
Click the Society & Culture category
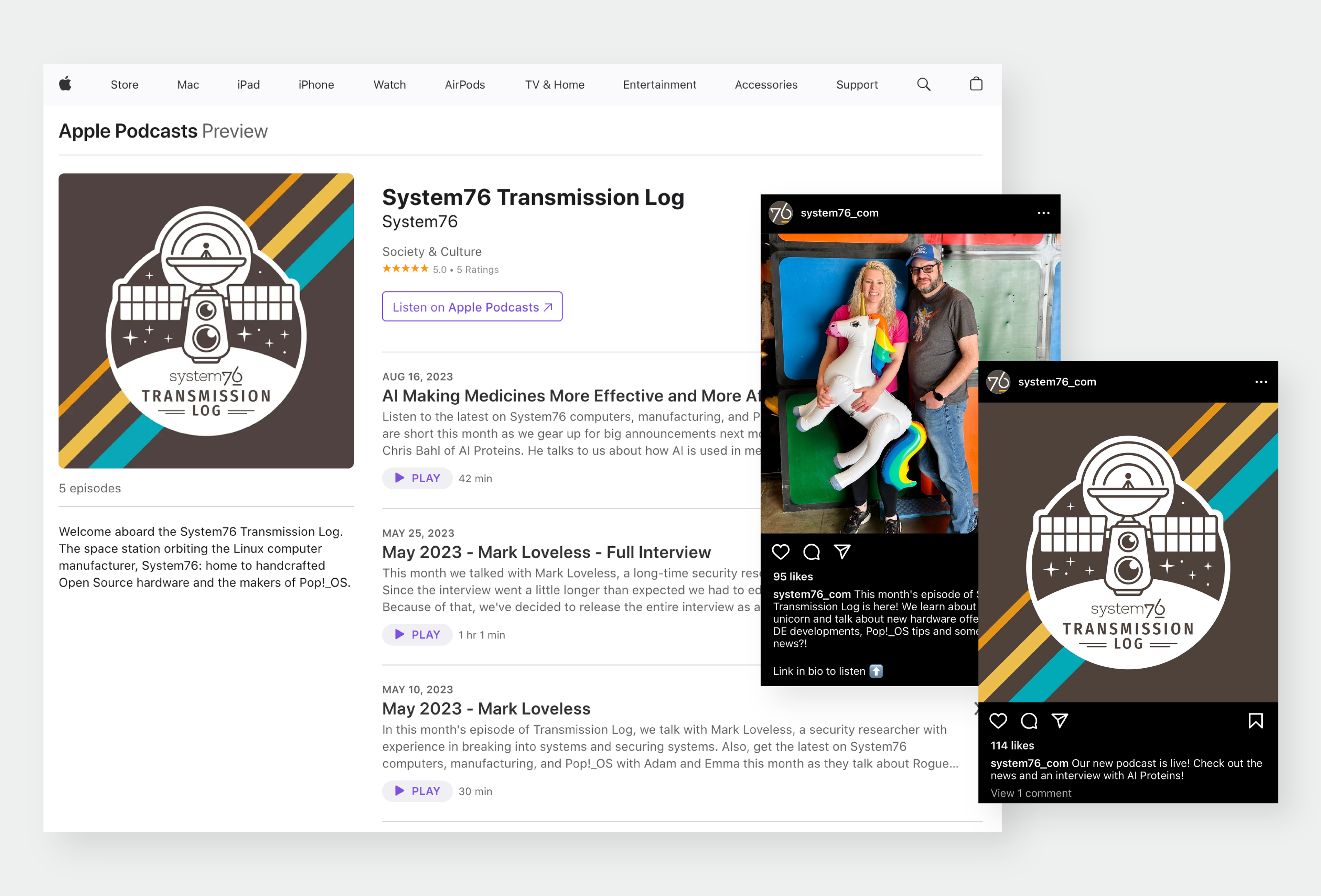point(432,252)
